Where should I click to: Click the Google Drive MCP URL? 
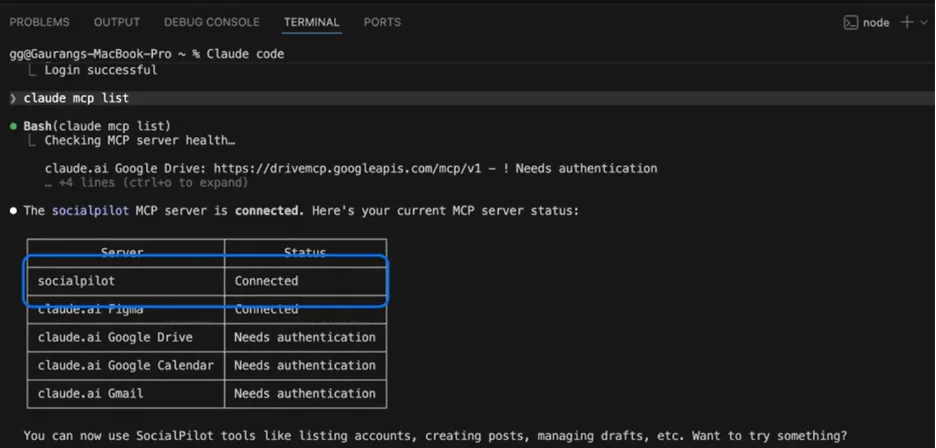pyautogui.click(x=347, y=168)
